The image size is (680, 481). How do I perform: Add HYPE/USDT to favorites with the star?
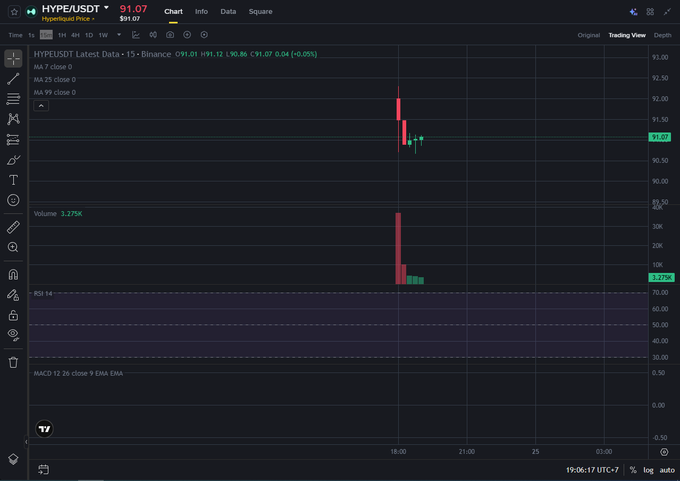14,12
